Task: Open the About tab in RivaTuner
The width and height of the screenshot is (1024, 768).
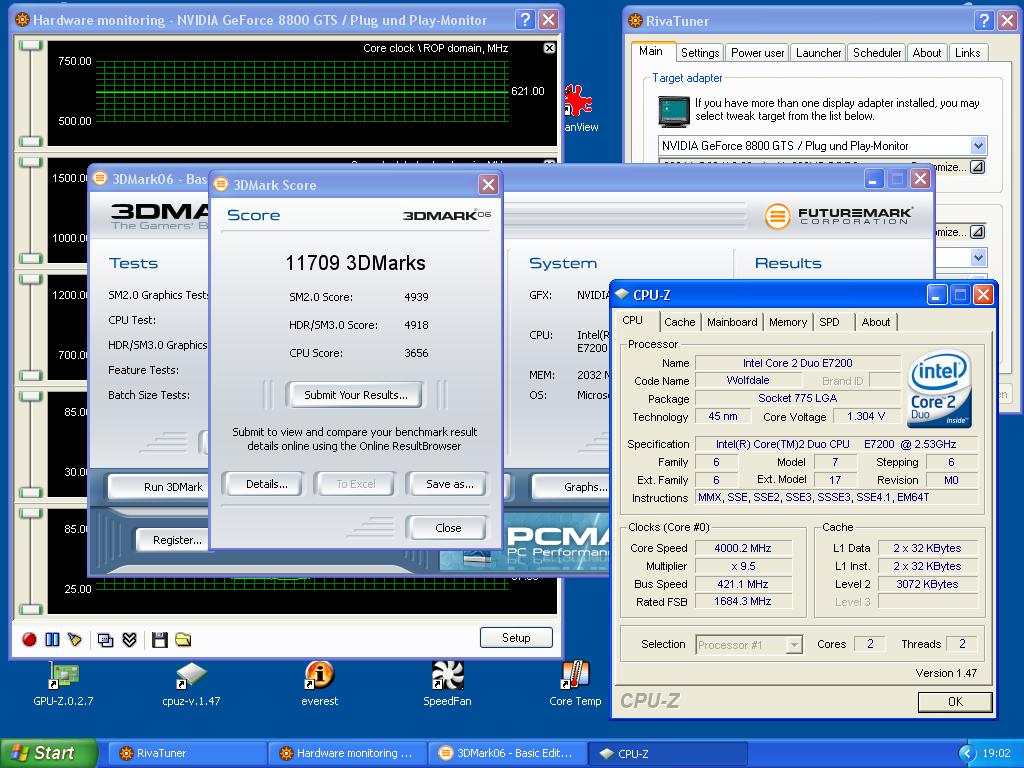Action: [927, 53]
